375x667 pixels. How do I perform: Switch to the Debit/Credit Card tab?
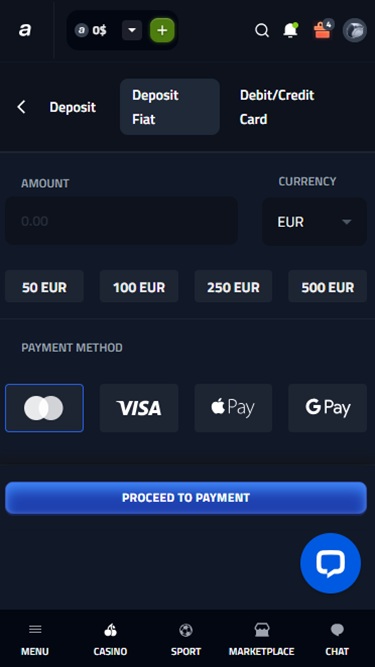[x=277, y=107]
